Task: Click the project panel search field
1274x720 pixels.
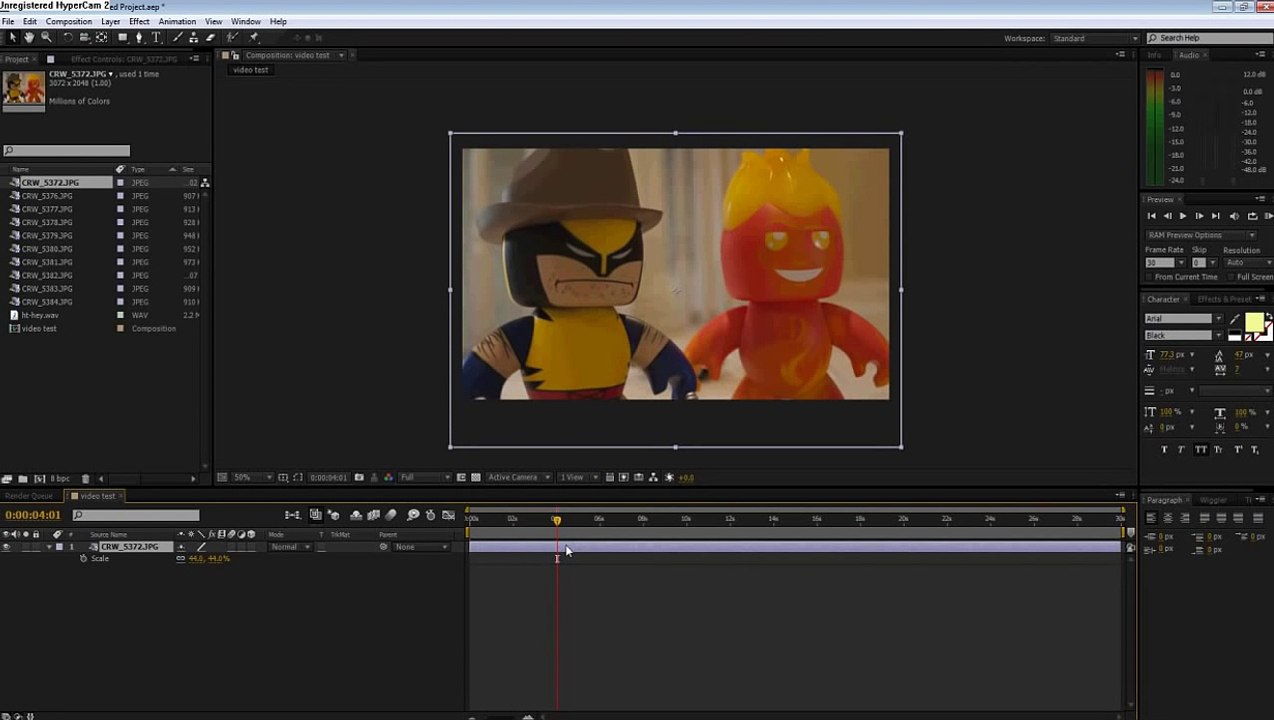Action: click(66, 151)
